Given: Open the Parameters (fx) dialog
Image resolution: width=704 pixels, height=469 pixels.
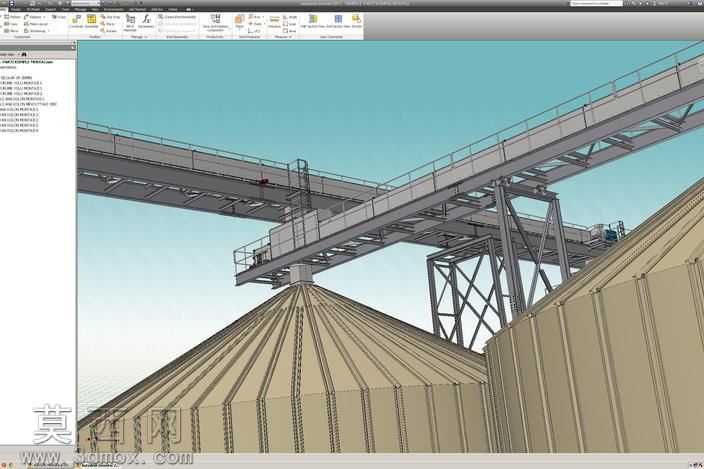Looking at the screenshot, I should (x=146, y=21).
